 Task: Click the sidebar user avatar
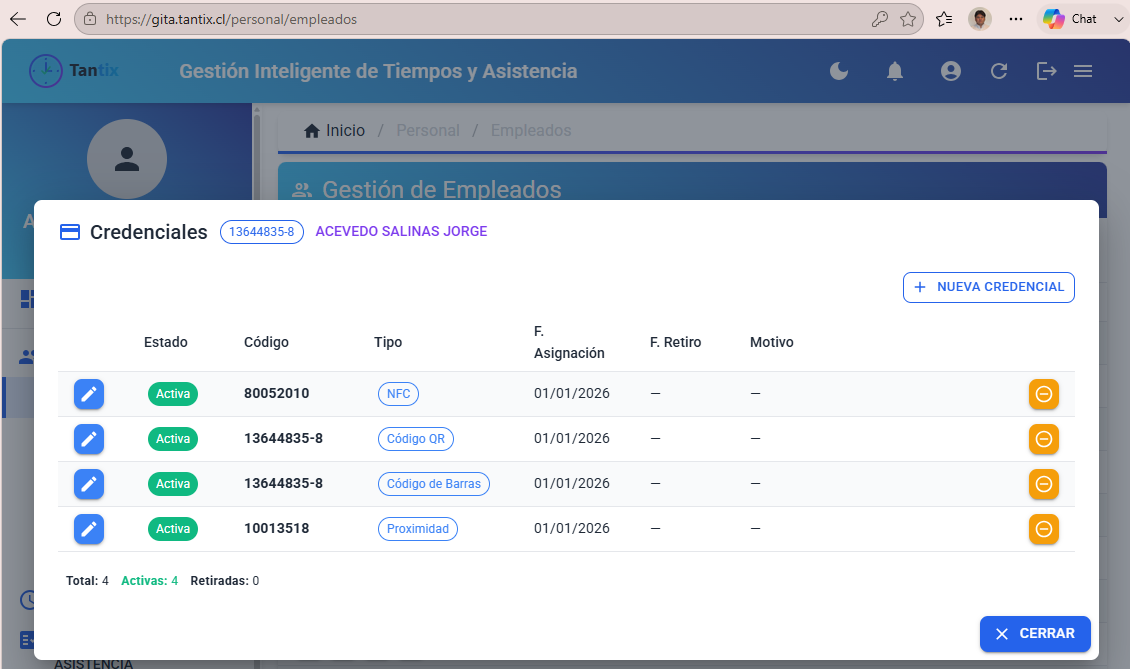pyautogui.click(x=127, y=159)
